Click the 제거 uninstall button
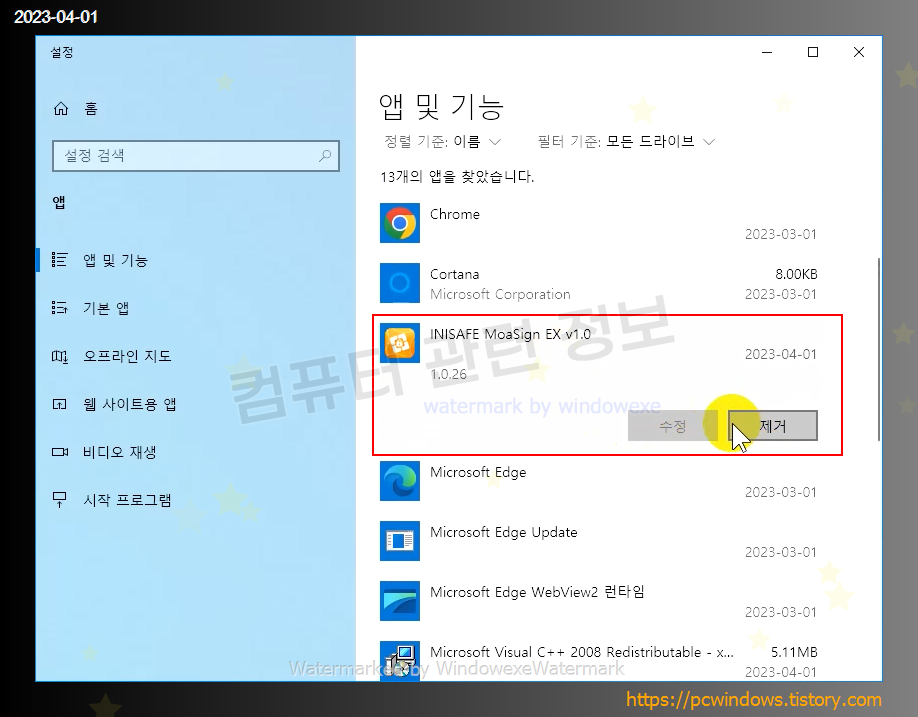The height and width of the screenshot is (717, 918). coord(773,426)
